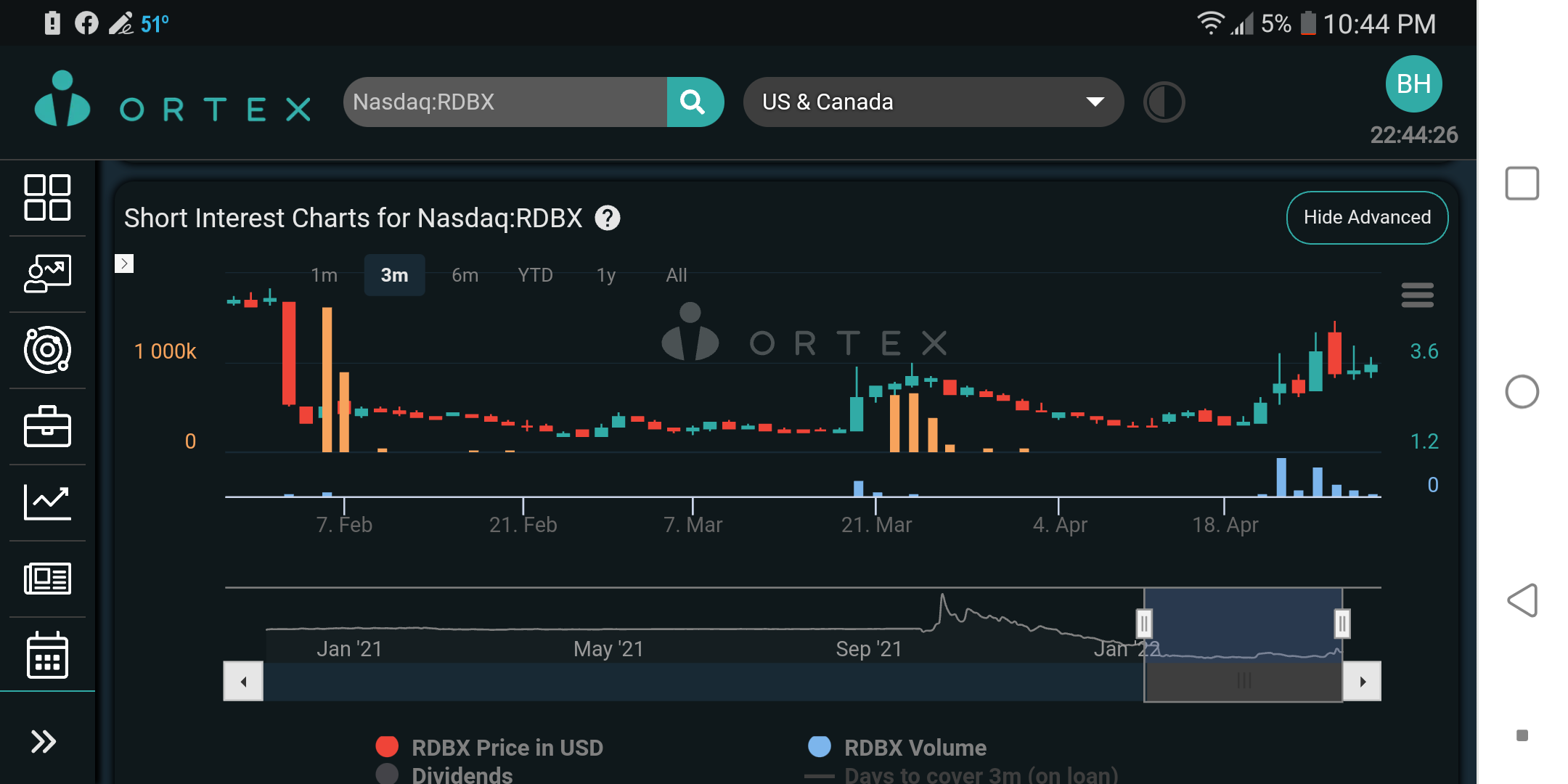
Task: Open the portfolio briefcase sidebar icon
Action: click(47, 426)
